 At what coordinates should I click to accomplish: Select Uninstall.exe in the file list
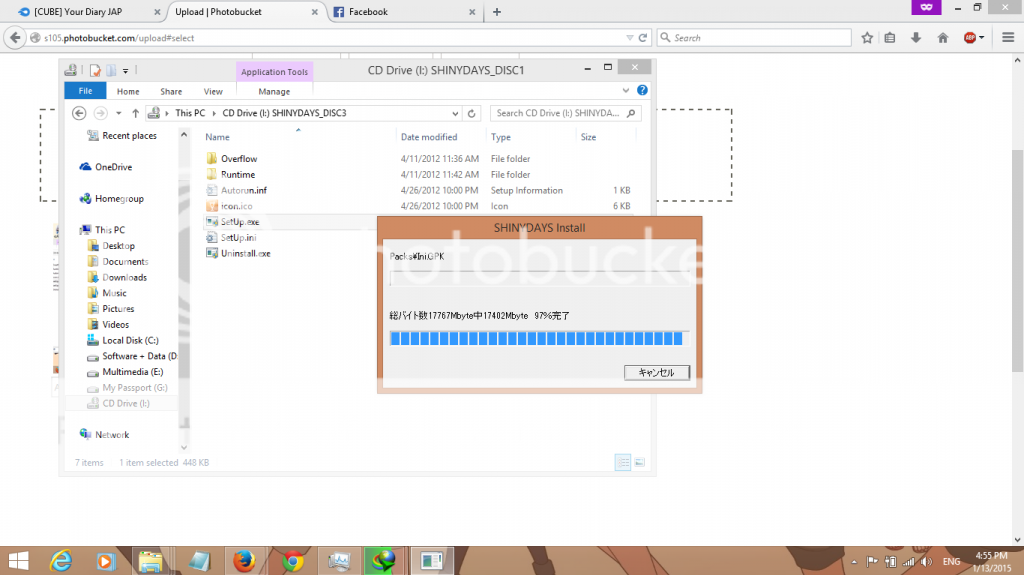(245, 253)
